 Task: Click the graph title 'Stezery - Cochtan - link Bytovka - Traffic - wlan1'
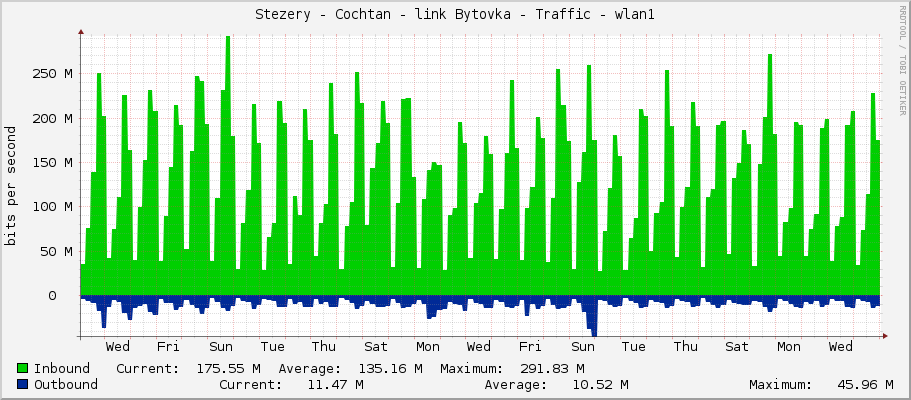(455, 15)
